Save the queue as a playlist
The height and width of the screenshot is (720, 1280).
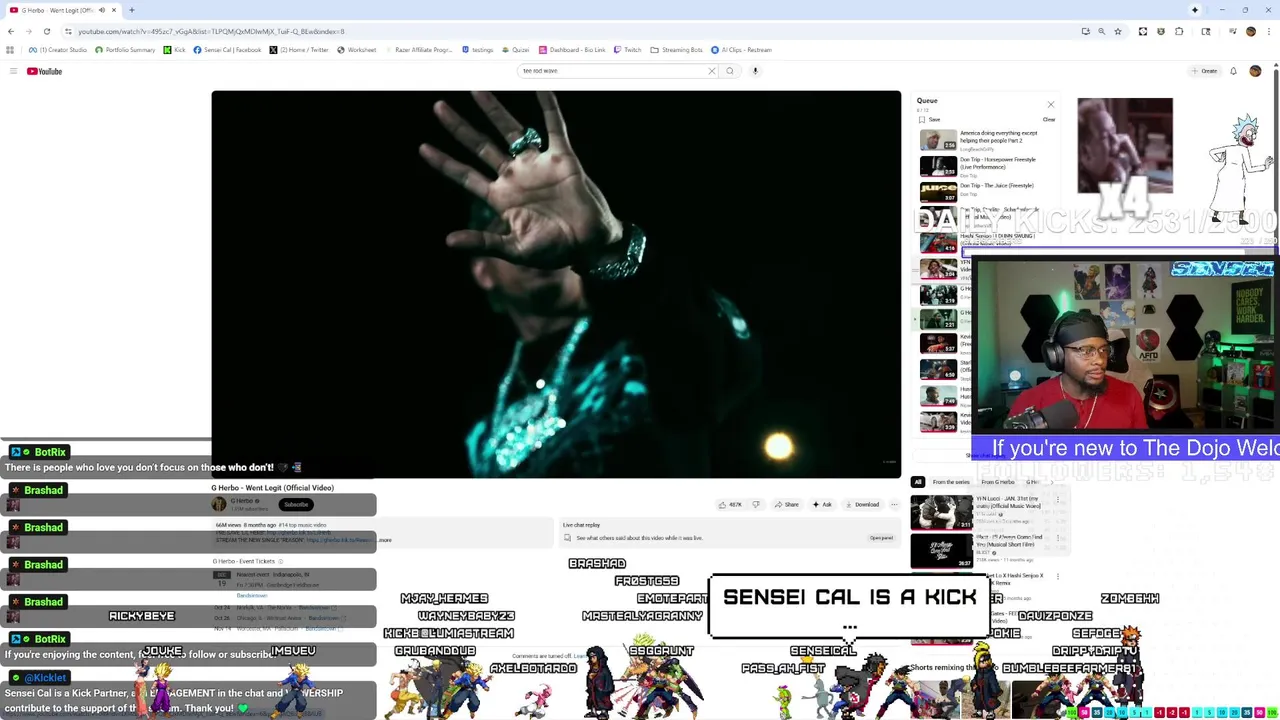(x=929, y=119)
